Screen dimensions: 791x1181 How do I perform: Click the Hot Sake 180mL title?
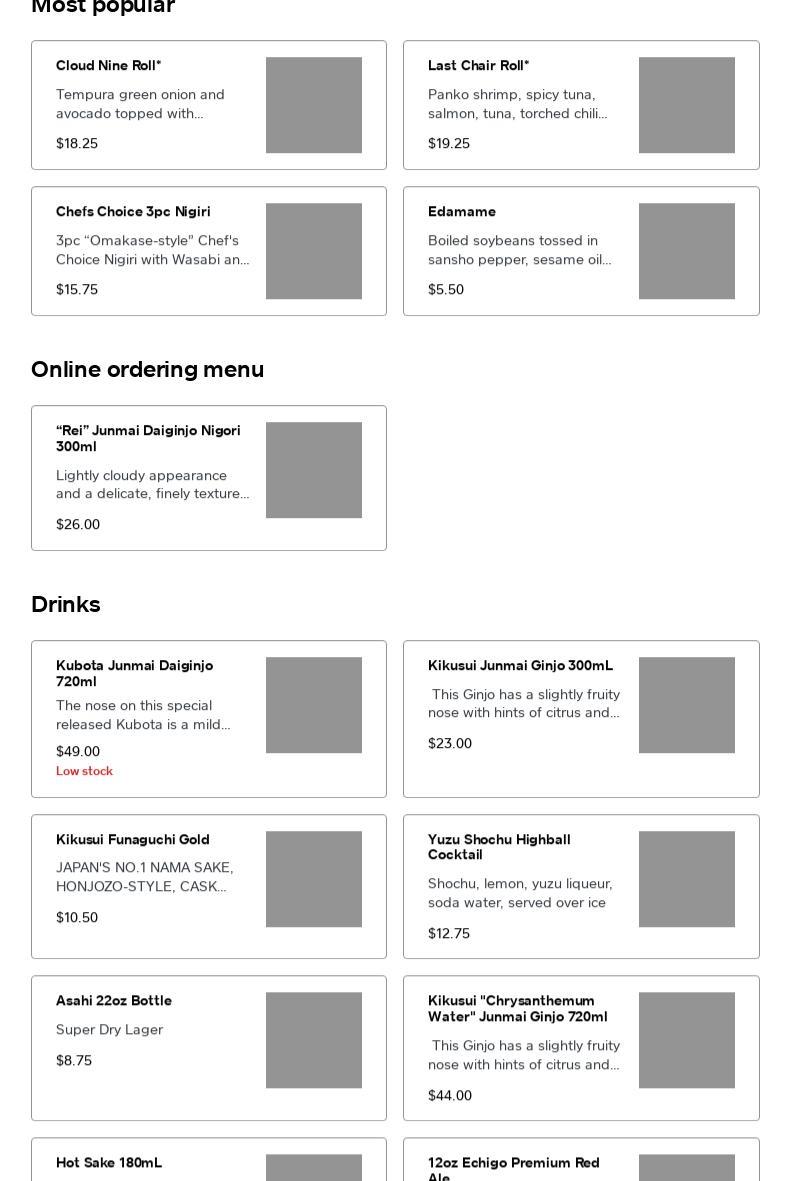coord(109,1163)
